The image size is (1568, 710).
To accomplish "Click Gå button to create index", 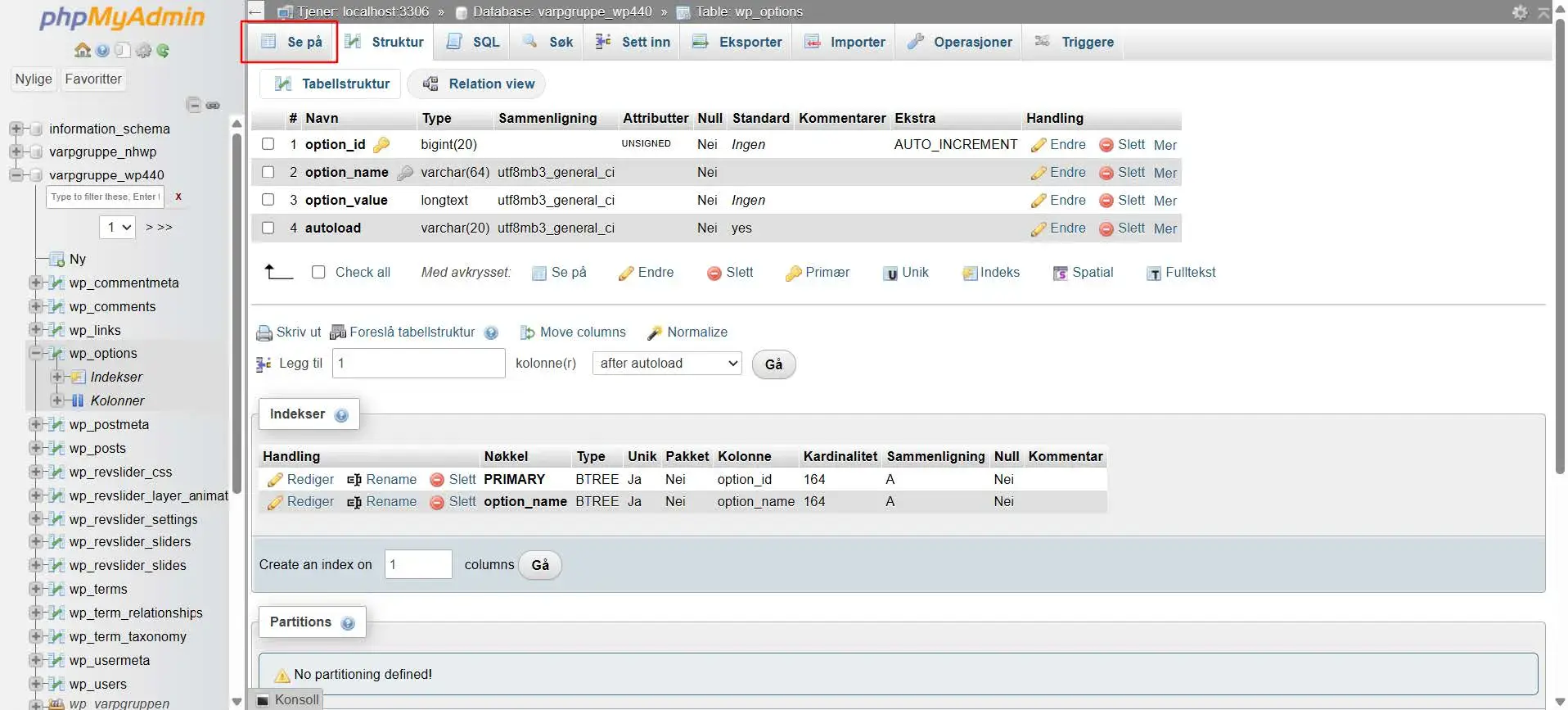I will (x=540, y=565).
